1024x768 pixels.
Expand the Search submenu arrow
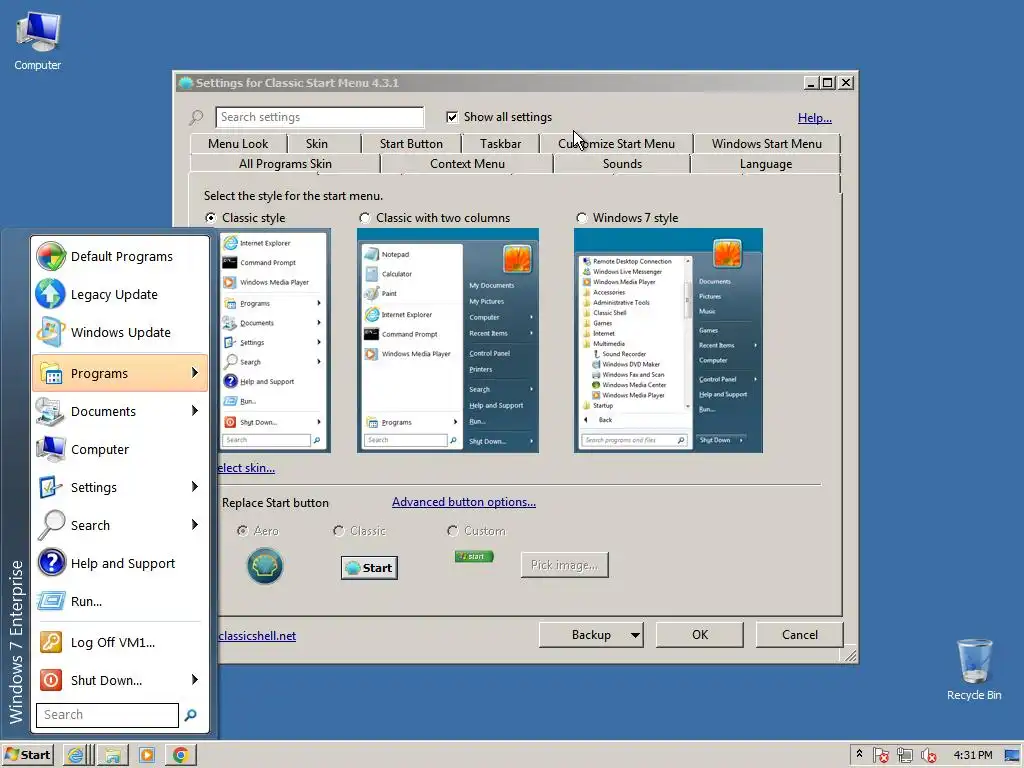click(195, 524)
